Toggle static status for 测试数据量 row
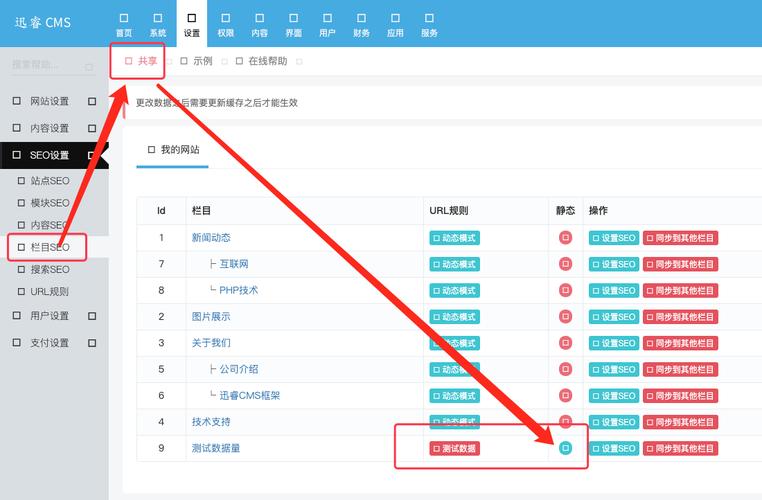Image resolution: width=762 pixels, height=500 pixels. click(565, 448)
